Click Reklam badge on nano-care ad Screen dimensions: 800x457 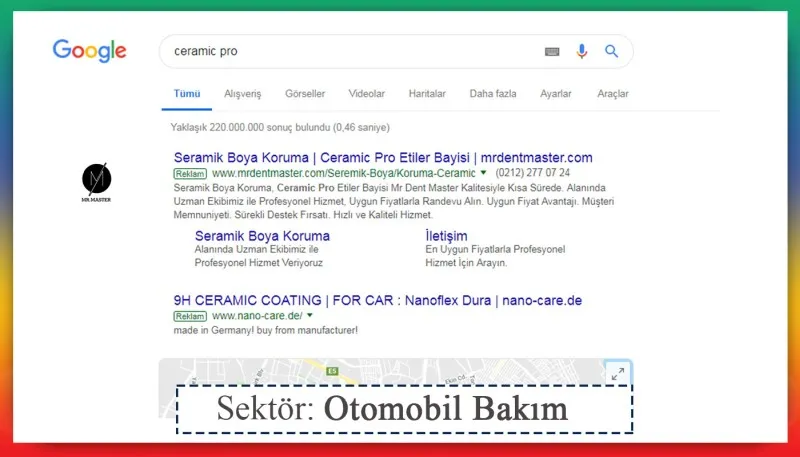point(190,316)
